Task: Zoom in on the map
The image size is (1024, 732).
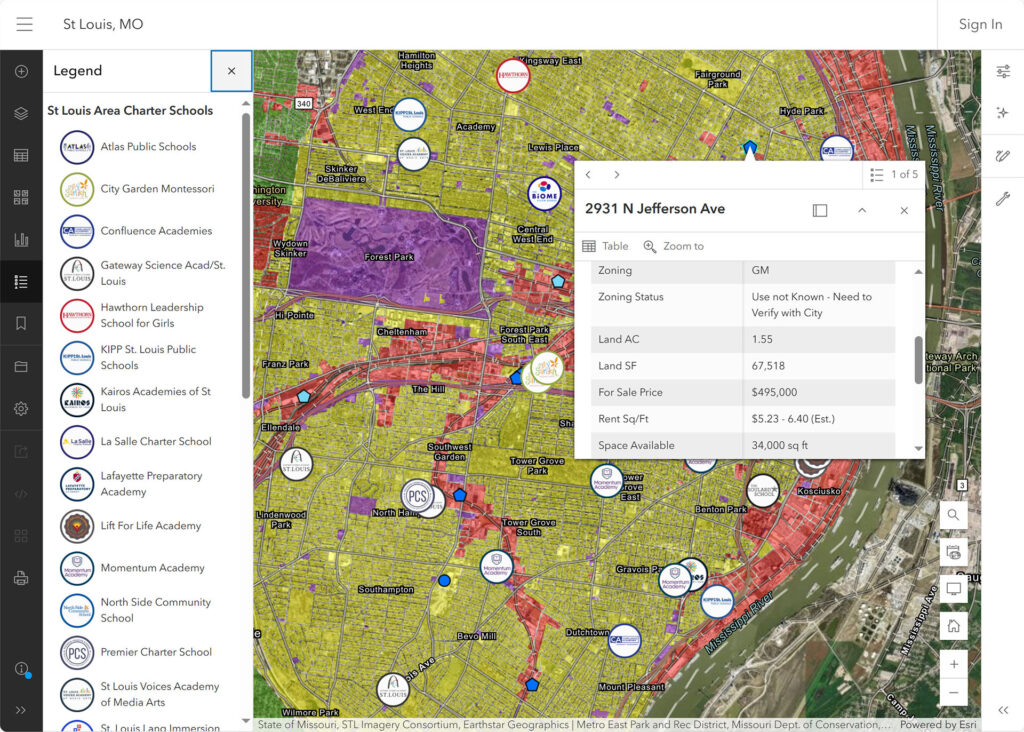Action: click(953, 664)
